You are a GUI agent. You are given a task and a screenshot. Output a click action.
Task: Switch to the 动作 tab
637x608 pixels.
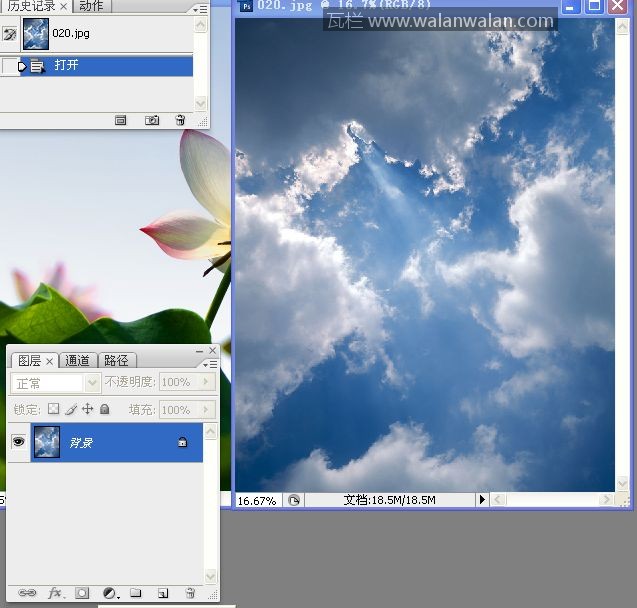click(91, 6)
